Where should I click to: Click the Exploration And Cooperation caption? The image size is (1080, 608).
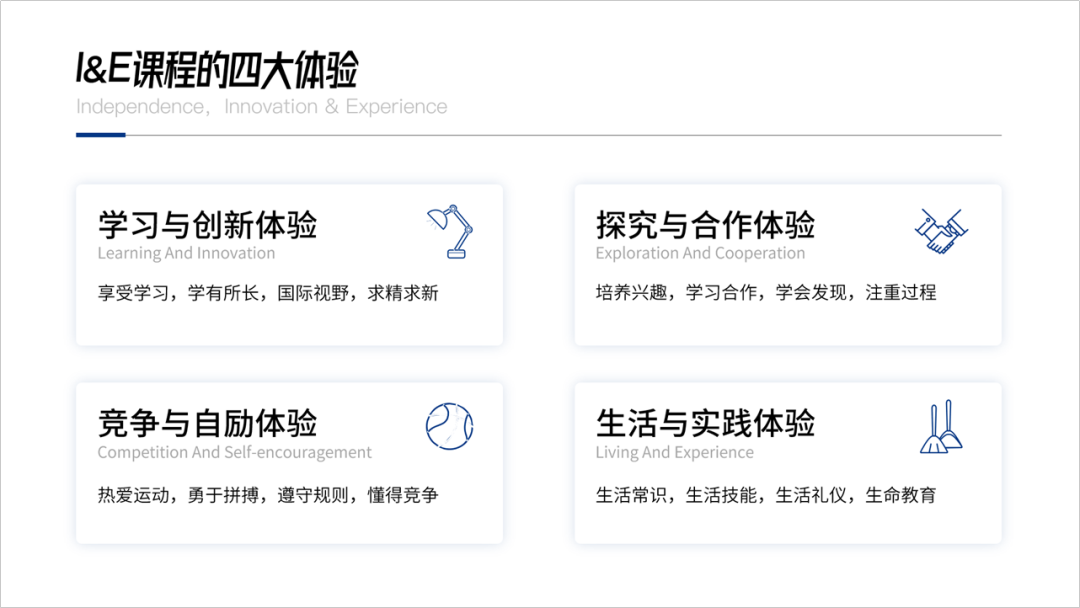tap(700, 253)
